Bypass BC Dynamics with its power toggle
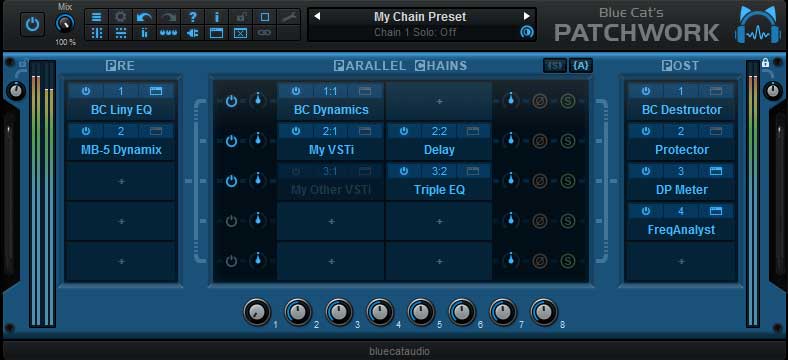 tap(296, 91)
